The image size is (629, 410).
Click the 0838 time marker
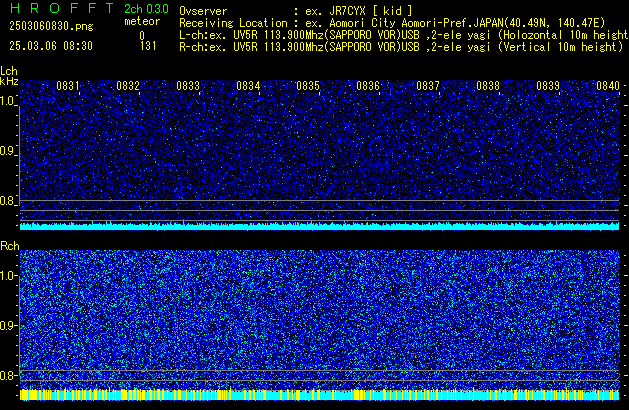pyautogui.click(x=488, y=86)
